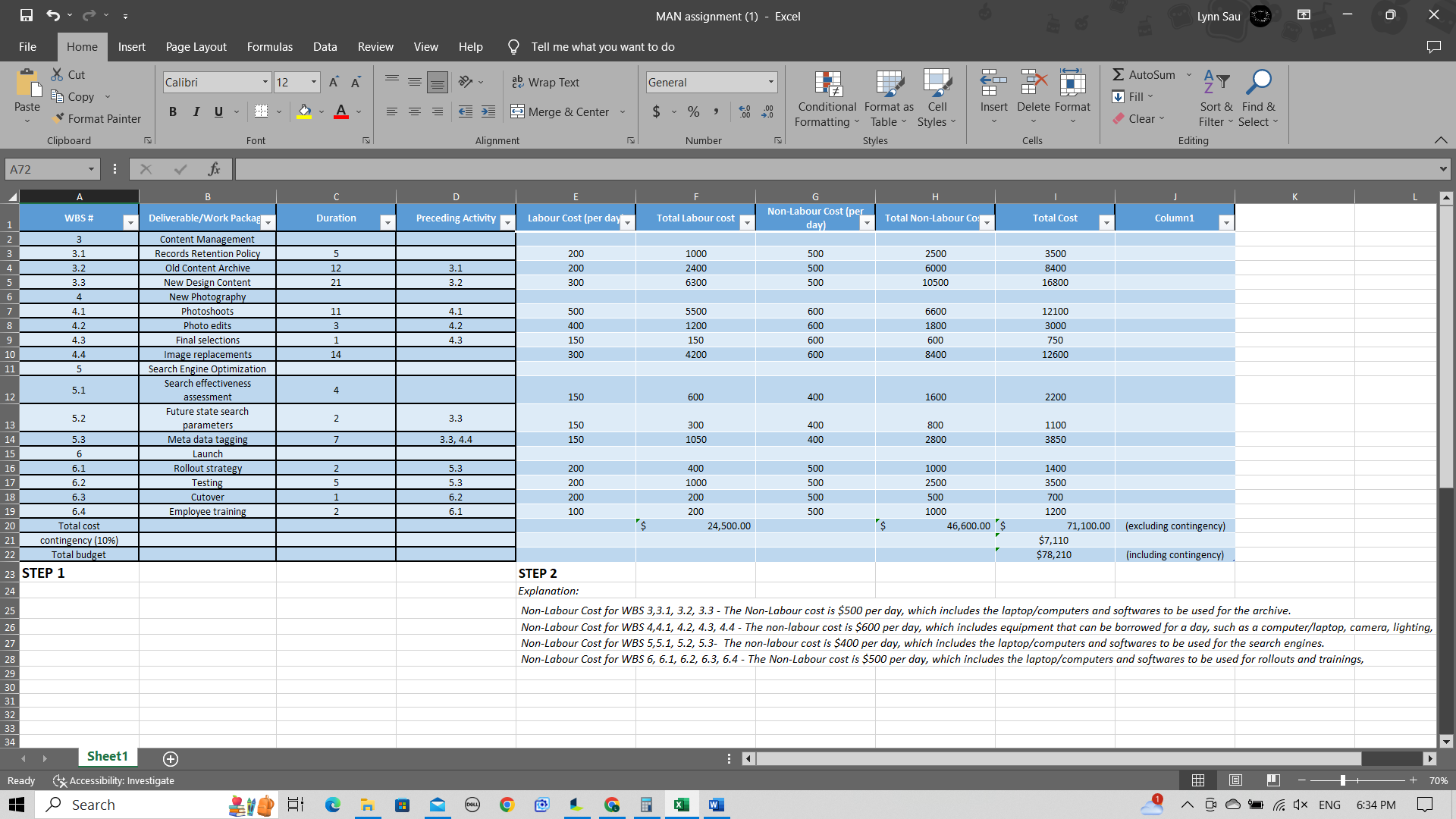Click the Save floppy disk icon
The width and height of the screenshot is (1456, 819).
tap(27, 15)
